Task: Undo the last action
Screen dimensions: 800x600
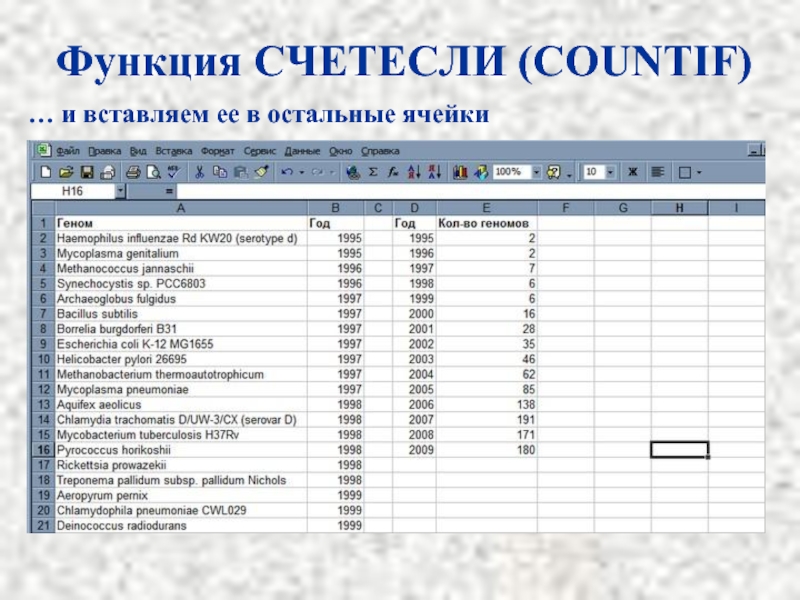Action: point(287,172)
